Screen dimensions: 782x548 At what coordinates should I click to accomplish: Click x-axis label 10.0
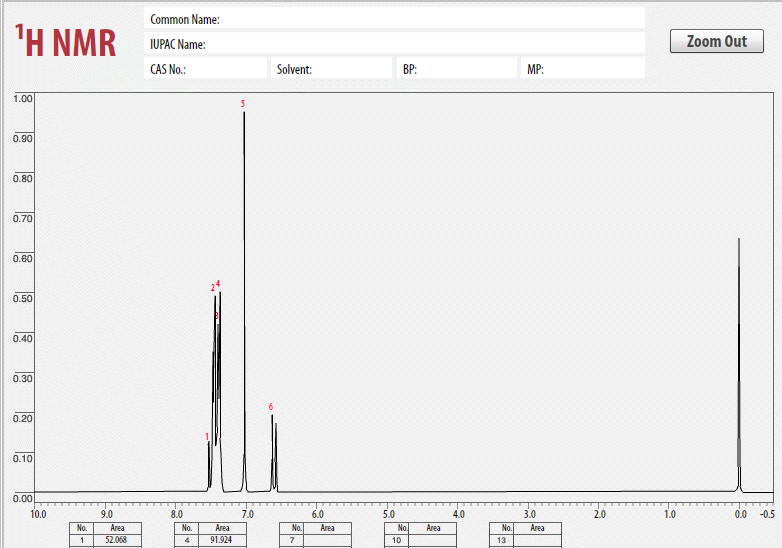pyautogui.click(x=38, y=514)
